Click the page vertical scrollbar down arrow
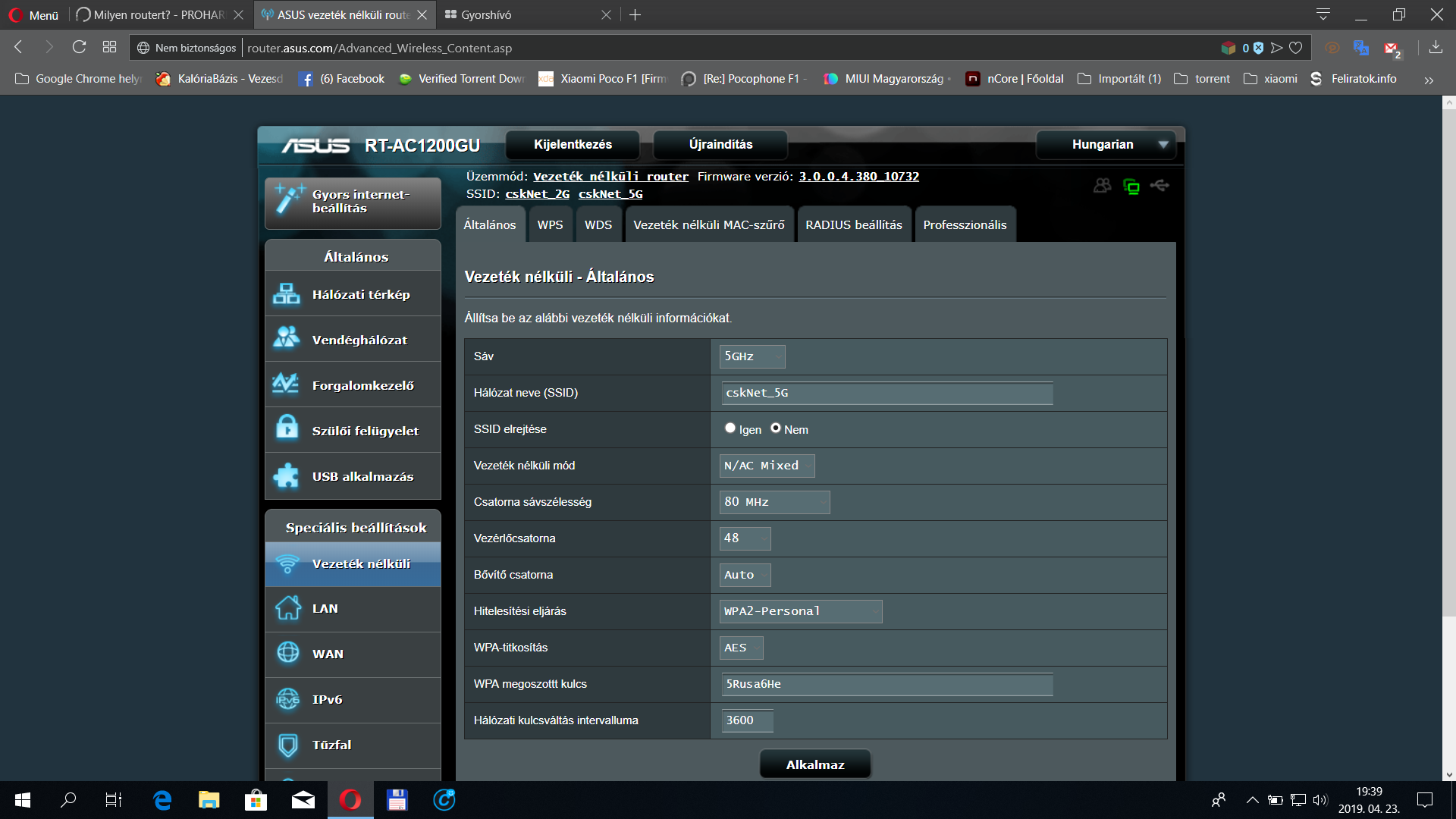The width and height of the screenshot is (1456, 819). pyautogui.click(x=1449, y=775)
